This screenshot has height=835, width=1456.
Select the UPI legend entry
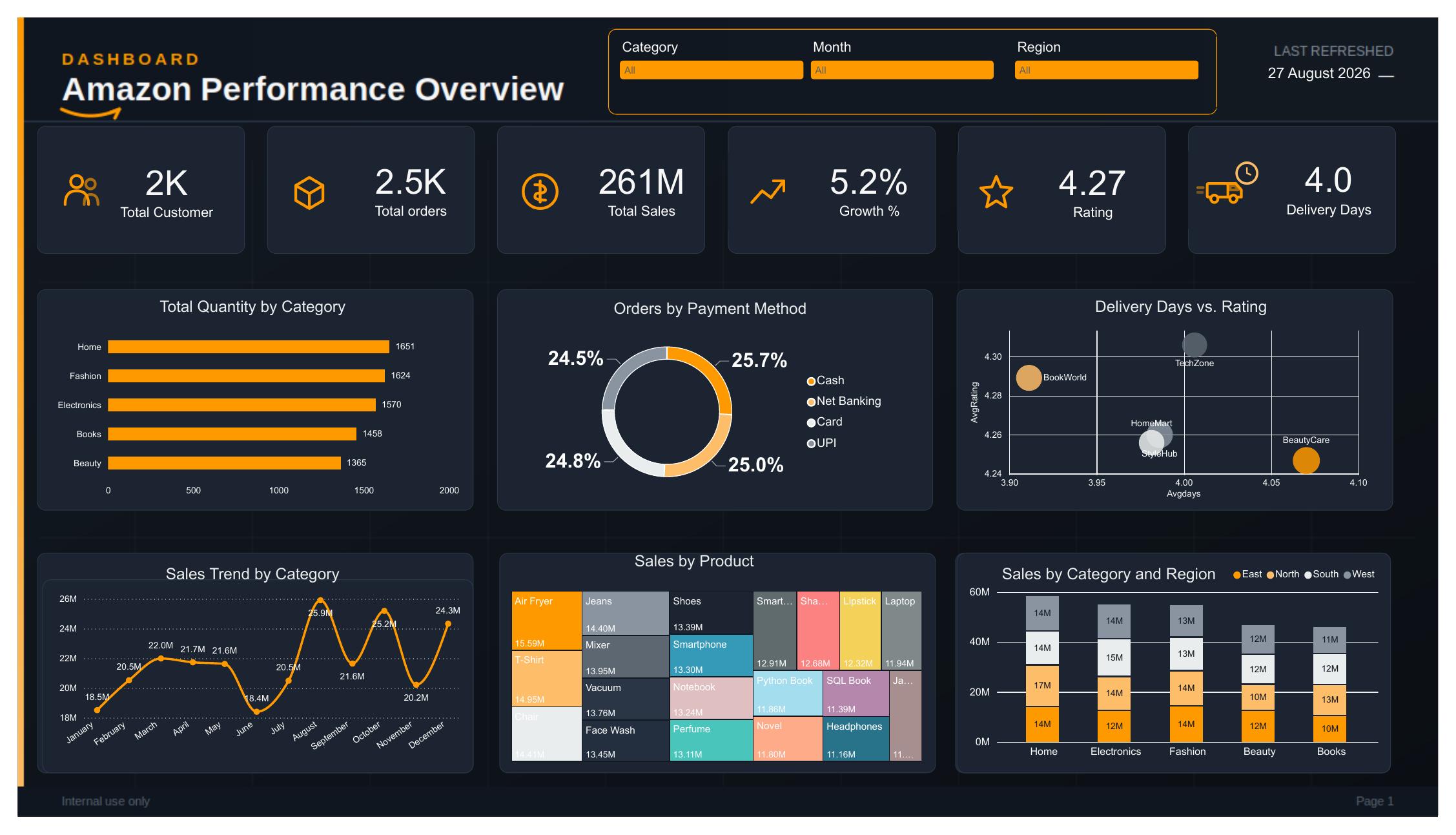(x=821, y=443)
